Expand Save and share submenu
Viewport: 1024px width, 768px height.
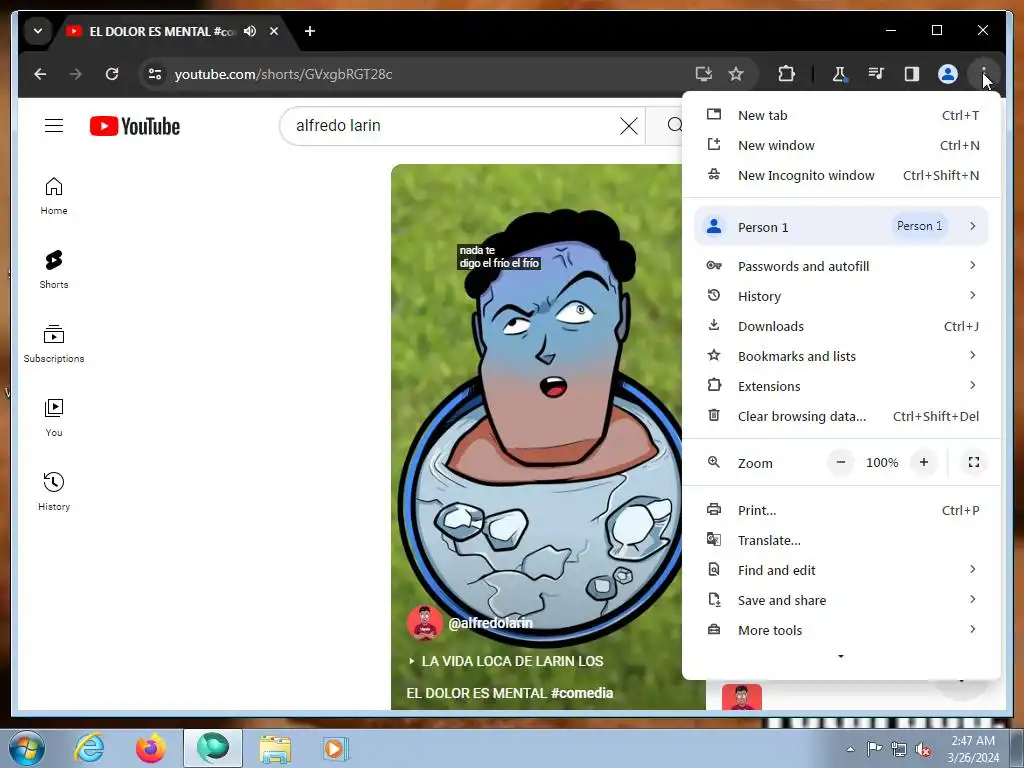tap(842, 601)
